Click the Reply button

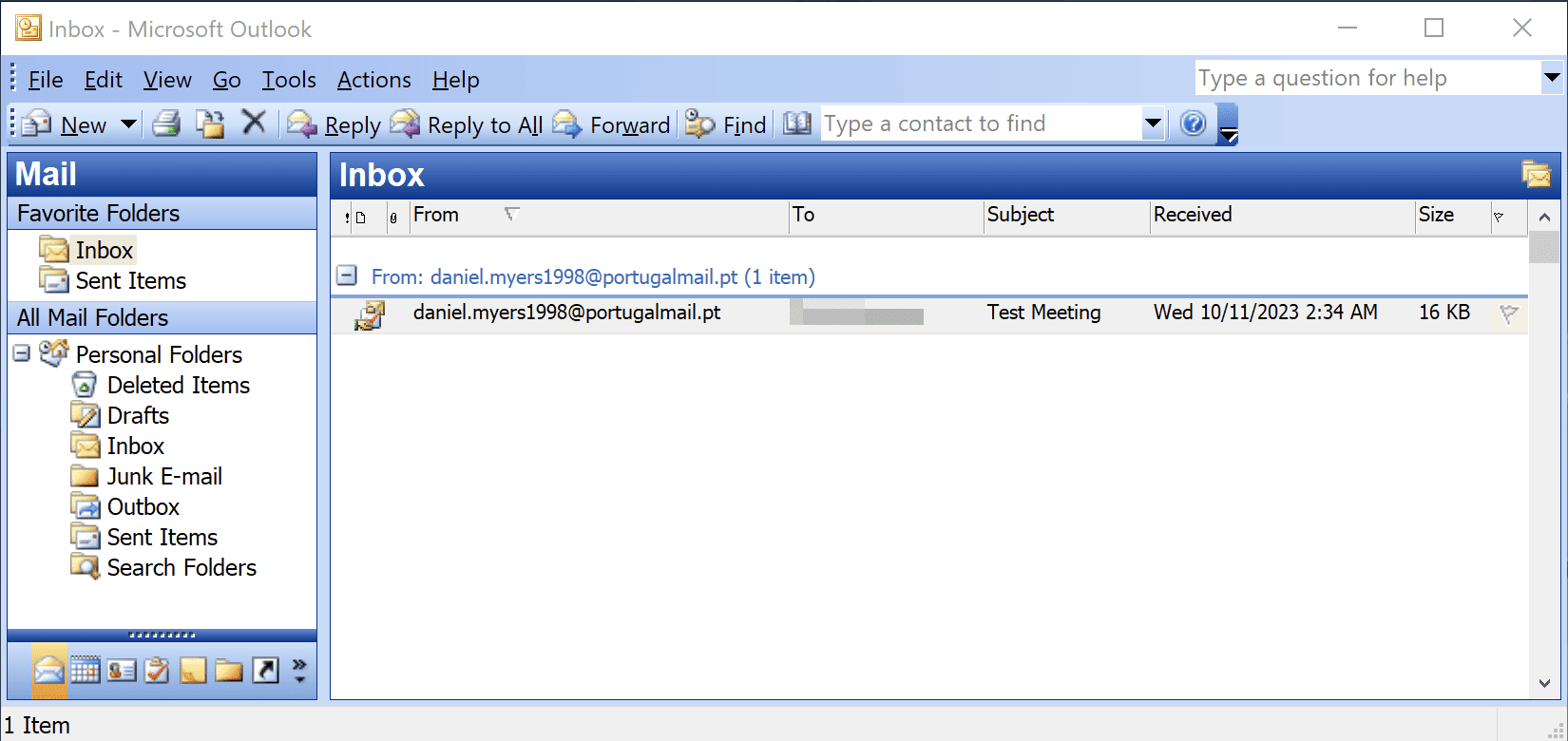pyautogui.click(x=334, y=124)
